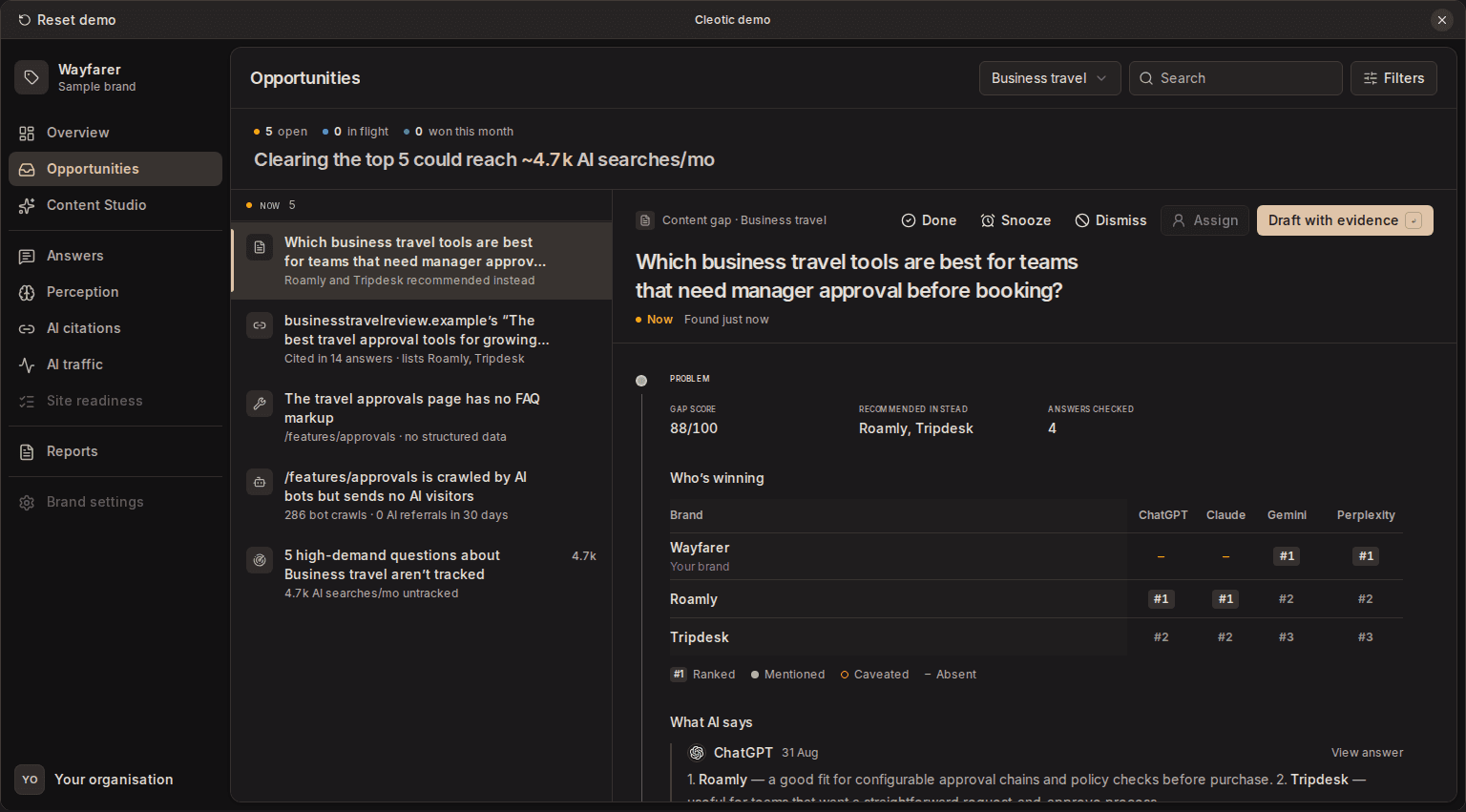Click '0 won this month' count

(x=458, y=132)
